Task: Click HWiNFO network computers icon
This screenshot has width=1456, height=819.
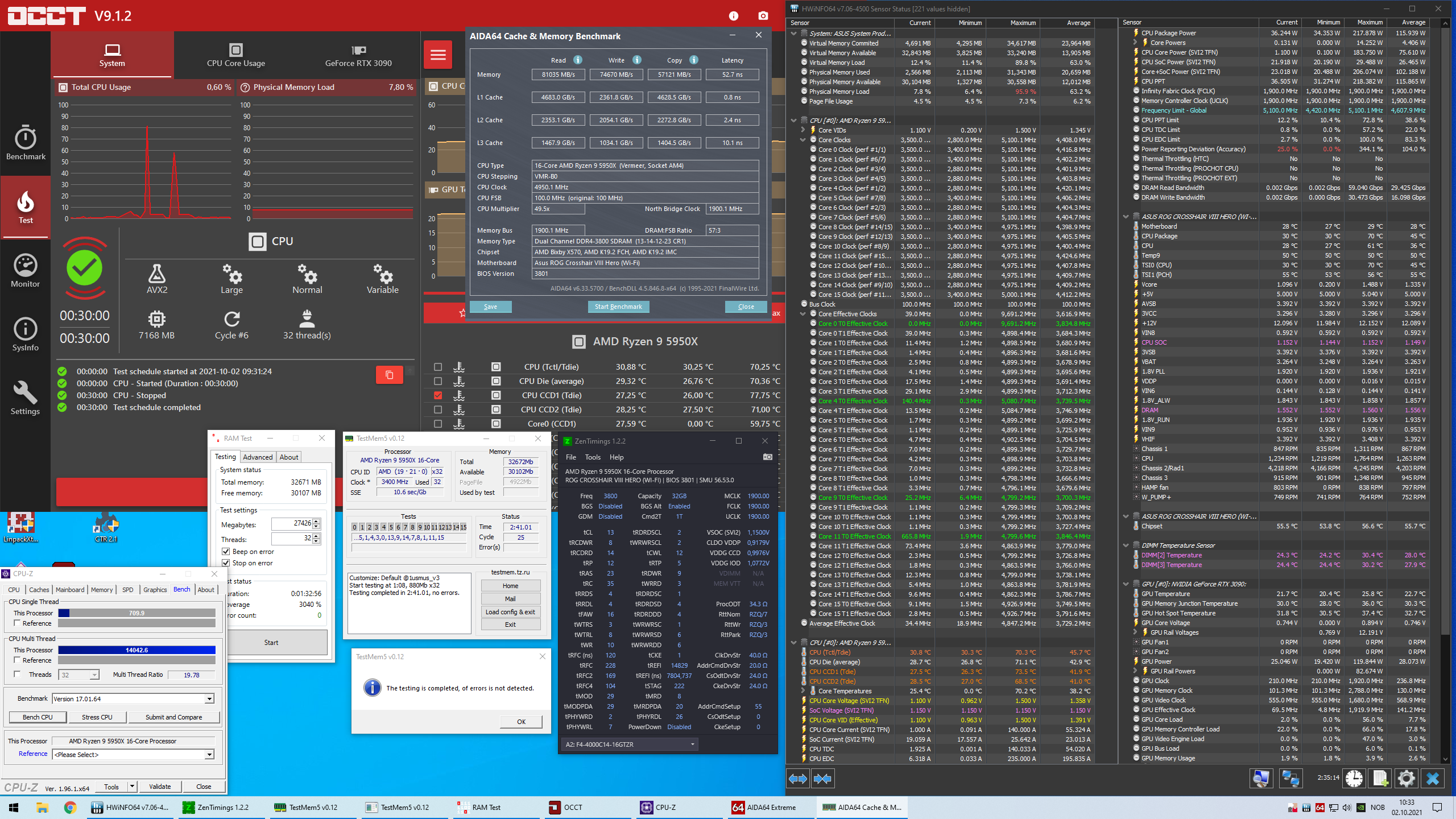Action: click(x=1290, y=778)
